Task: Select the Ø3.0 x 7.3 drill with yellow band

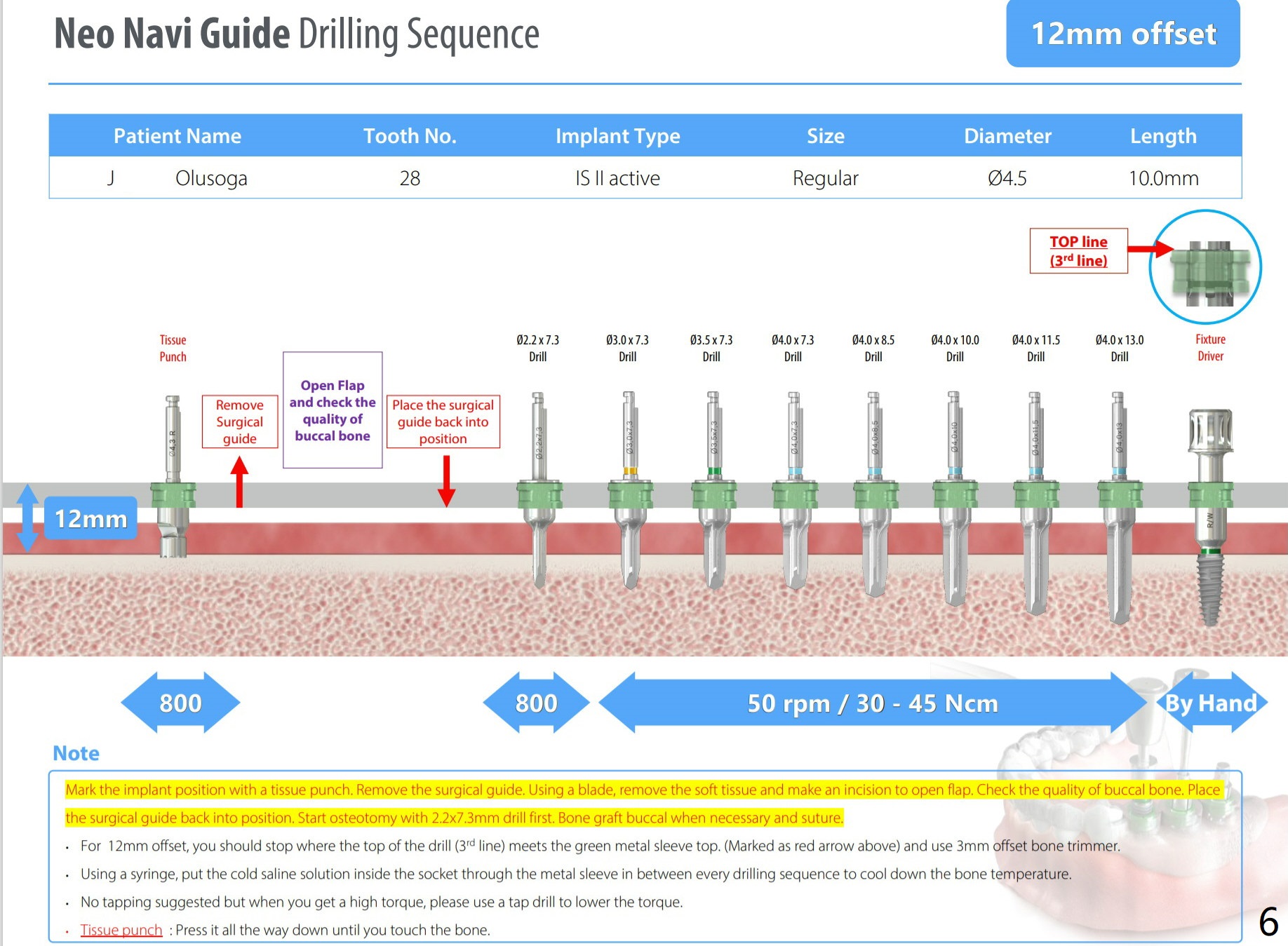Action: tap(630, 491)
